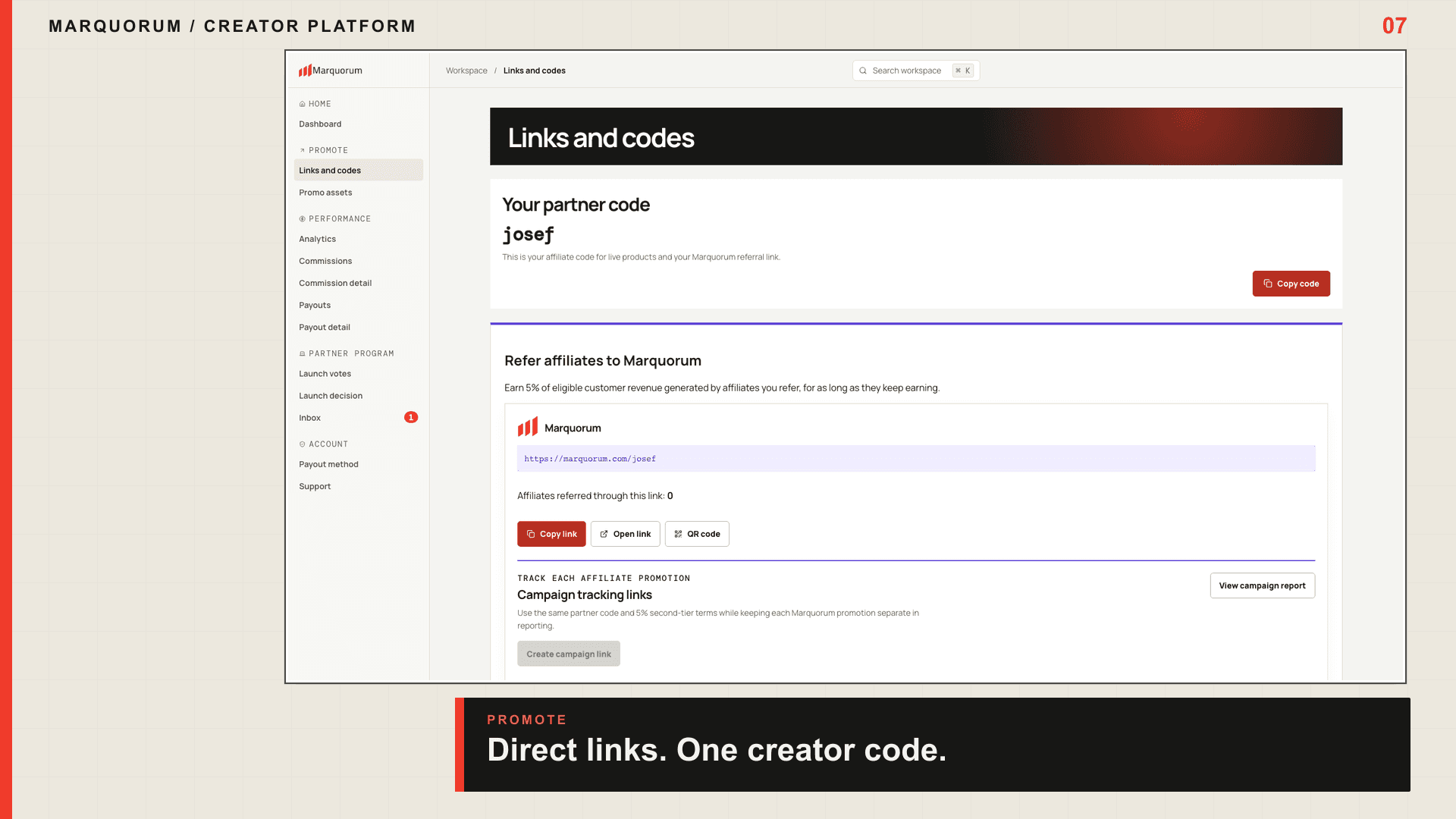The height and width of the screenshot is (819, 1456).
Task: Click the Marquorum logo in sidebar header
Action: pos(330,71)
